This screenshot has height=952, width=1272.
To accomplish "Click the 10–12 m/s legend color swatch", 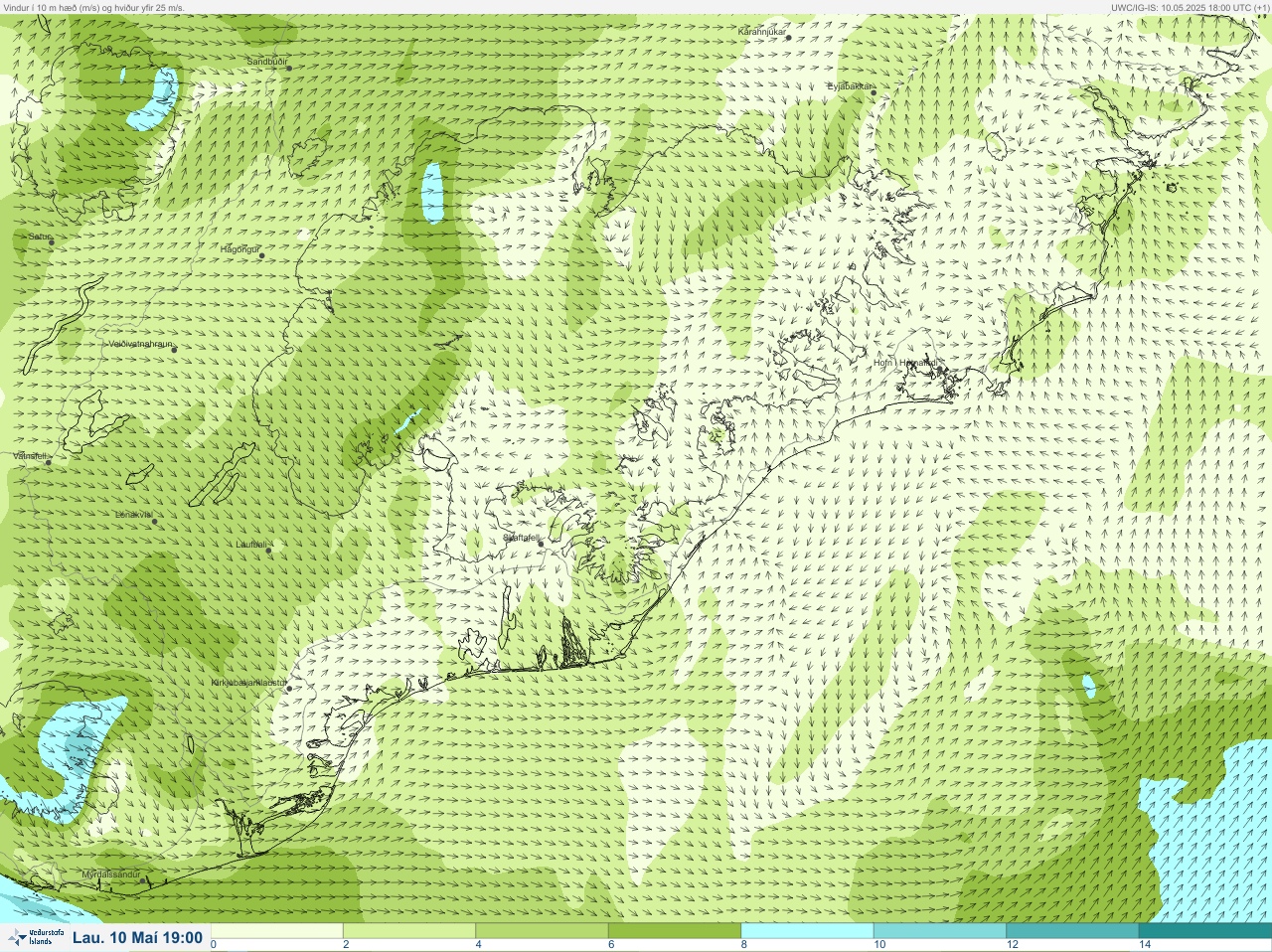I will click(x=940, y=931).
